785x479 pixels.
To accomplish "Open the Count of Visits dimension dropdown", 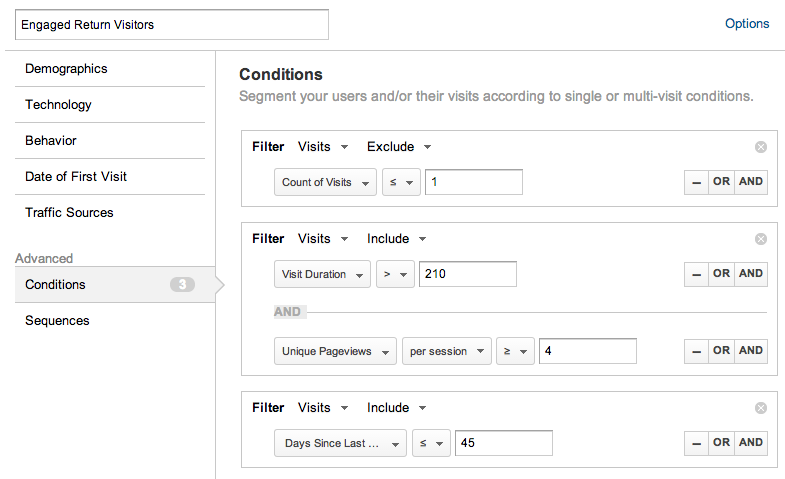I will [x=325, y=183].
